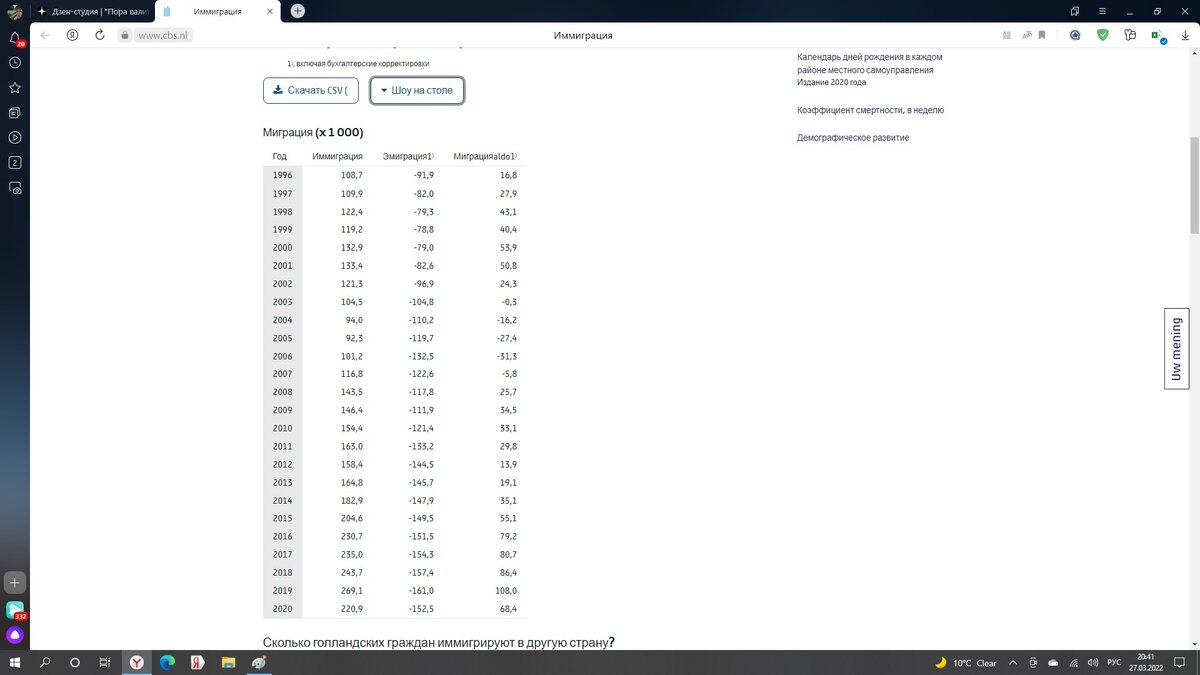Open history clock icon in sidebar
1200x675 pixels.
(x=15, y=62)
